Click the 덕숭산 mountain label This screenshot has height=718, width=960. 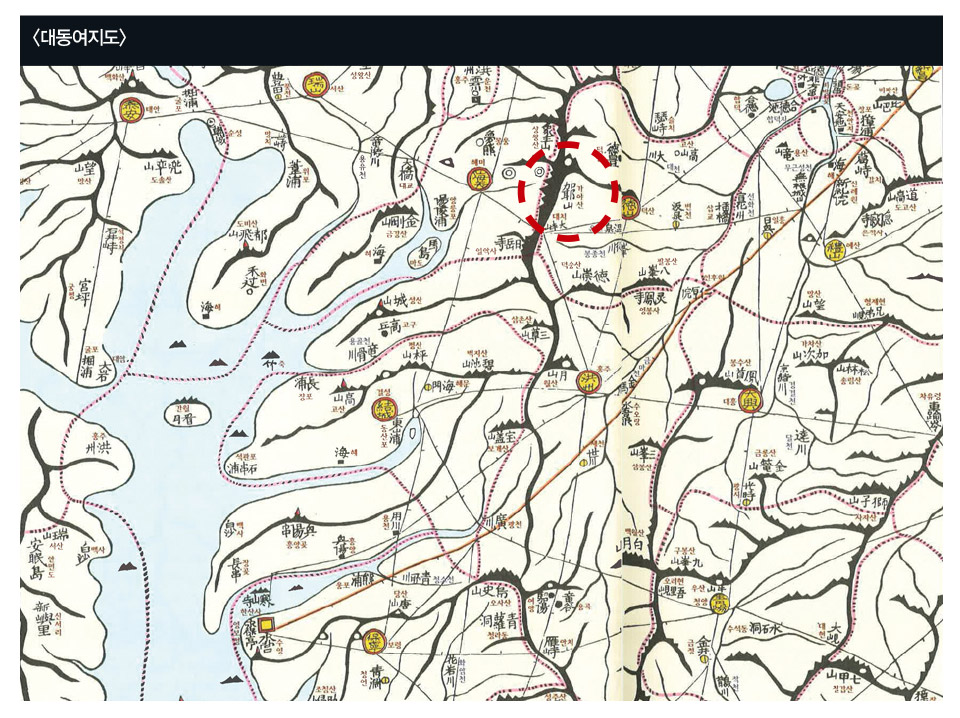pyautogui.click(x=569, y=264)
